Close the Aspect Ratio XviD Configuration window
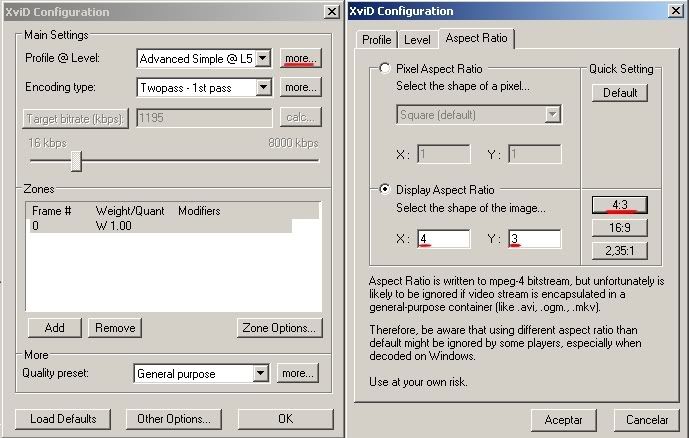 [676, 11]
